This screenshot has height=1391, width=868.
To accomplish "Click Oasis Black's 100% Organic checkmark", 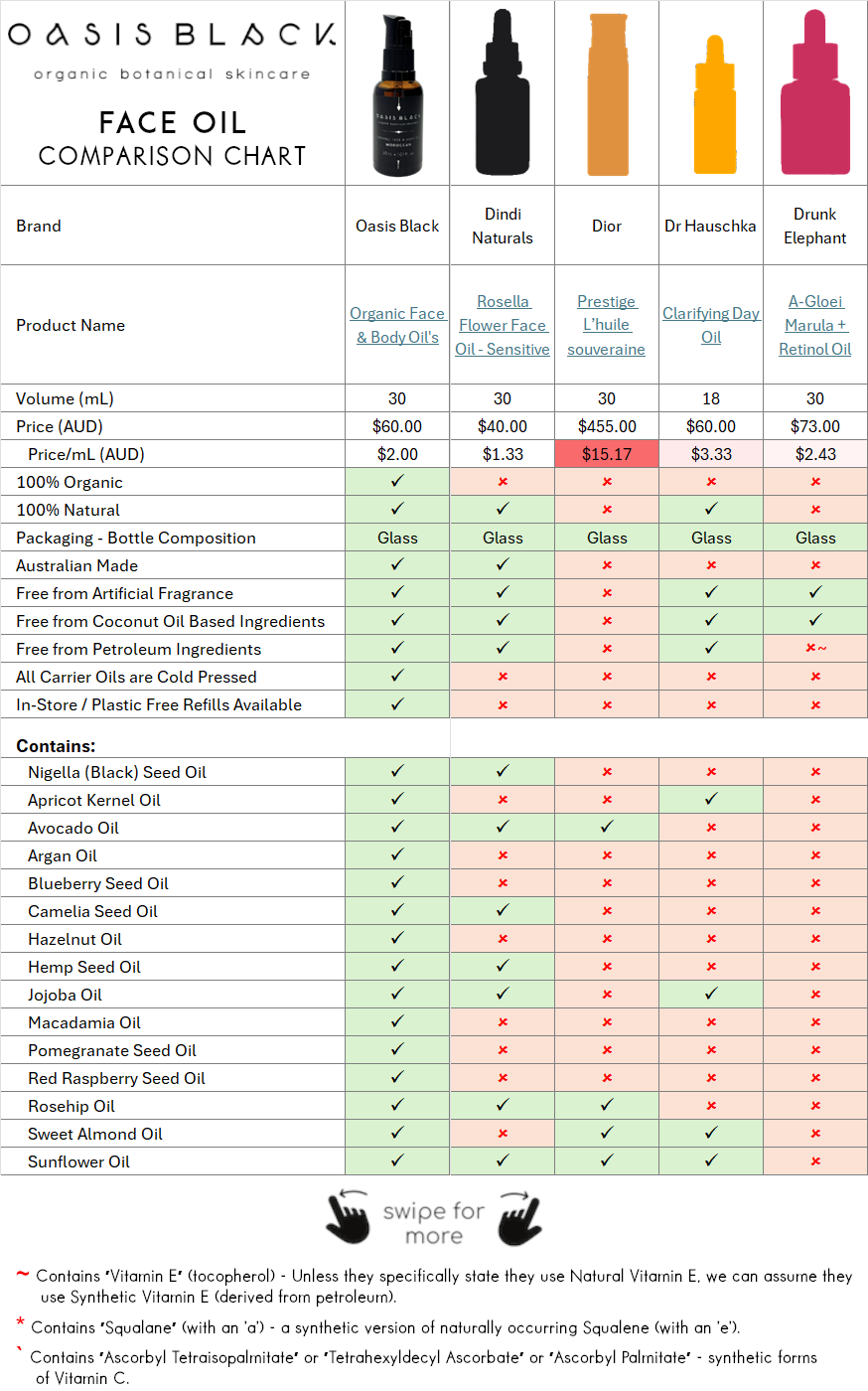I will pos(397,482).
